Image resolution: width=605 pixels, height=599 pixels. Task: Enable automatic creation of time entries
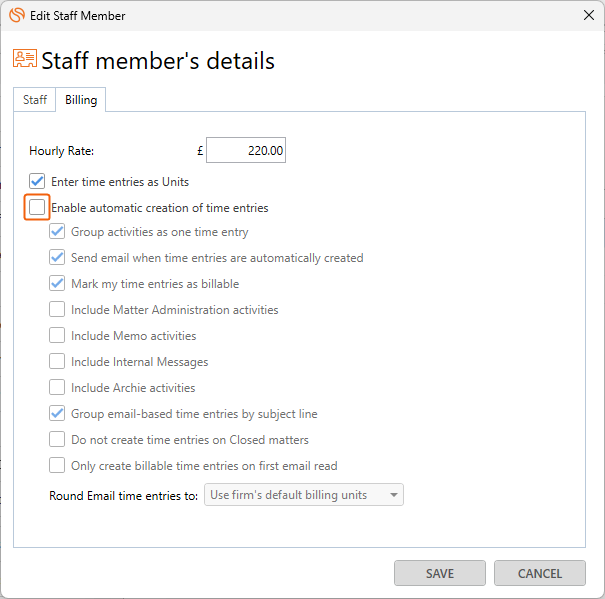click(37, 207)
